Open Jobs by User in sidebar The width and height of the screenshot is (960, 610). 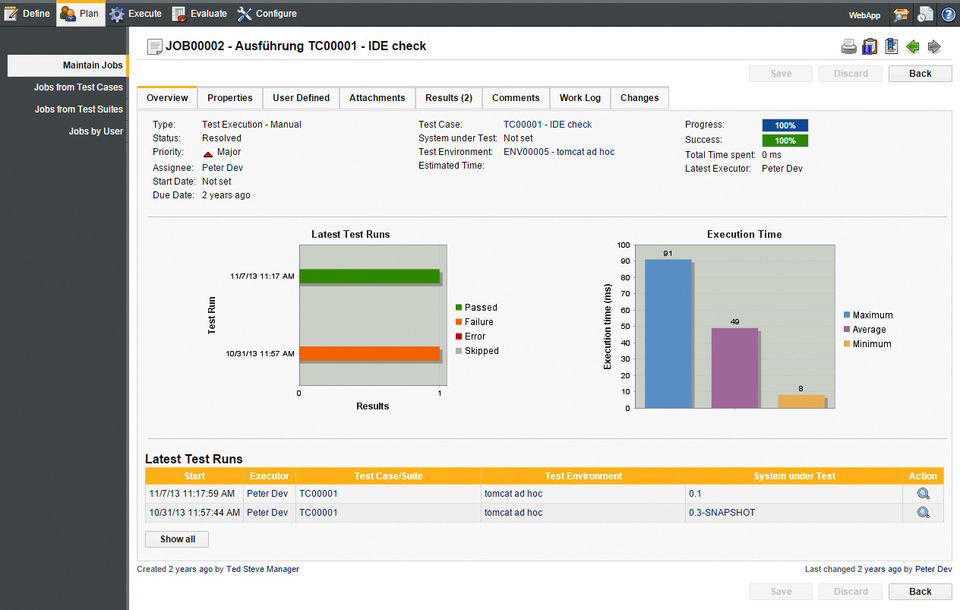[96, 132]
